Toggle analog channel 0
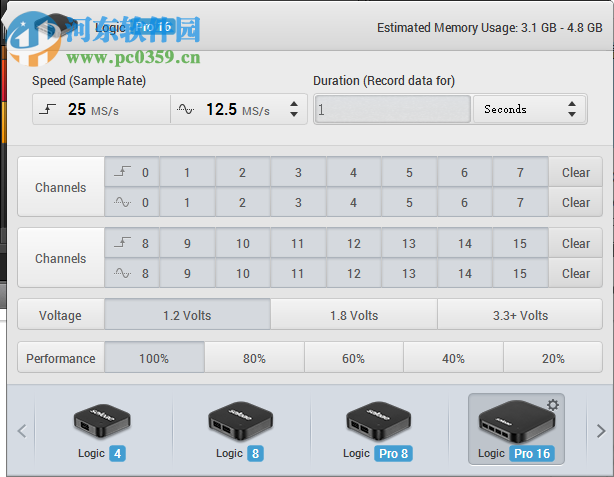This screenshot has width=614, height=477. (x=132, y=202)
